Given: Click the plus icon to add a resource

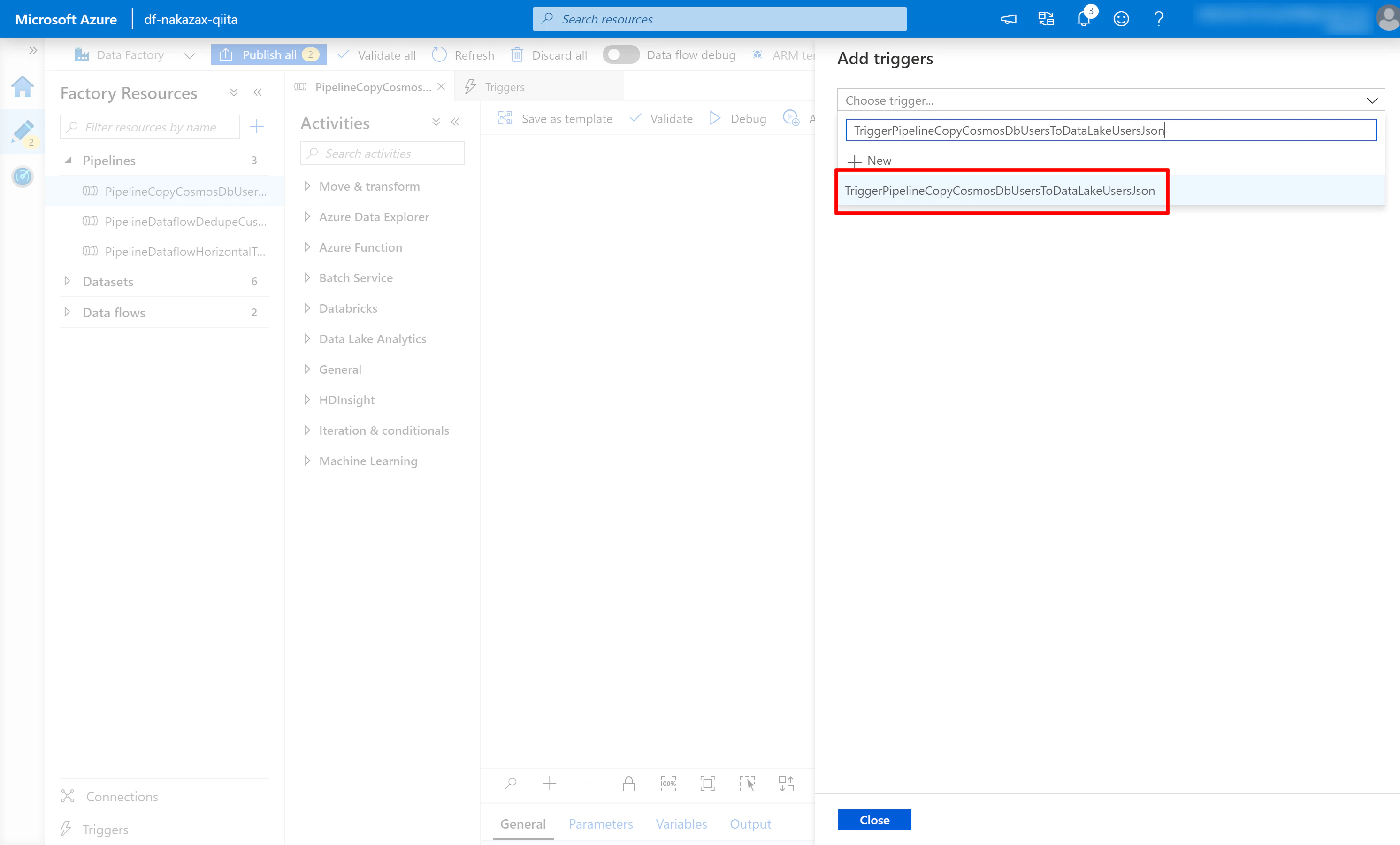Looking at the screenshot, I should [257, 126].
